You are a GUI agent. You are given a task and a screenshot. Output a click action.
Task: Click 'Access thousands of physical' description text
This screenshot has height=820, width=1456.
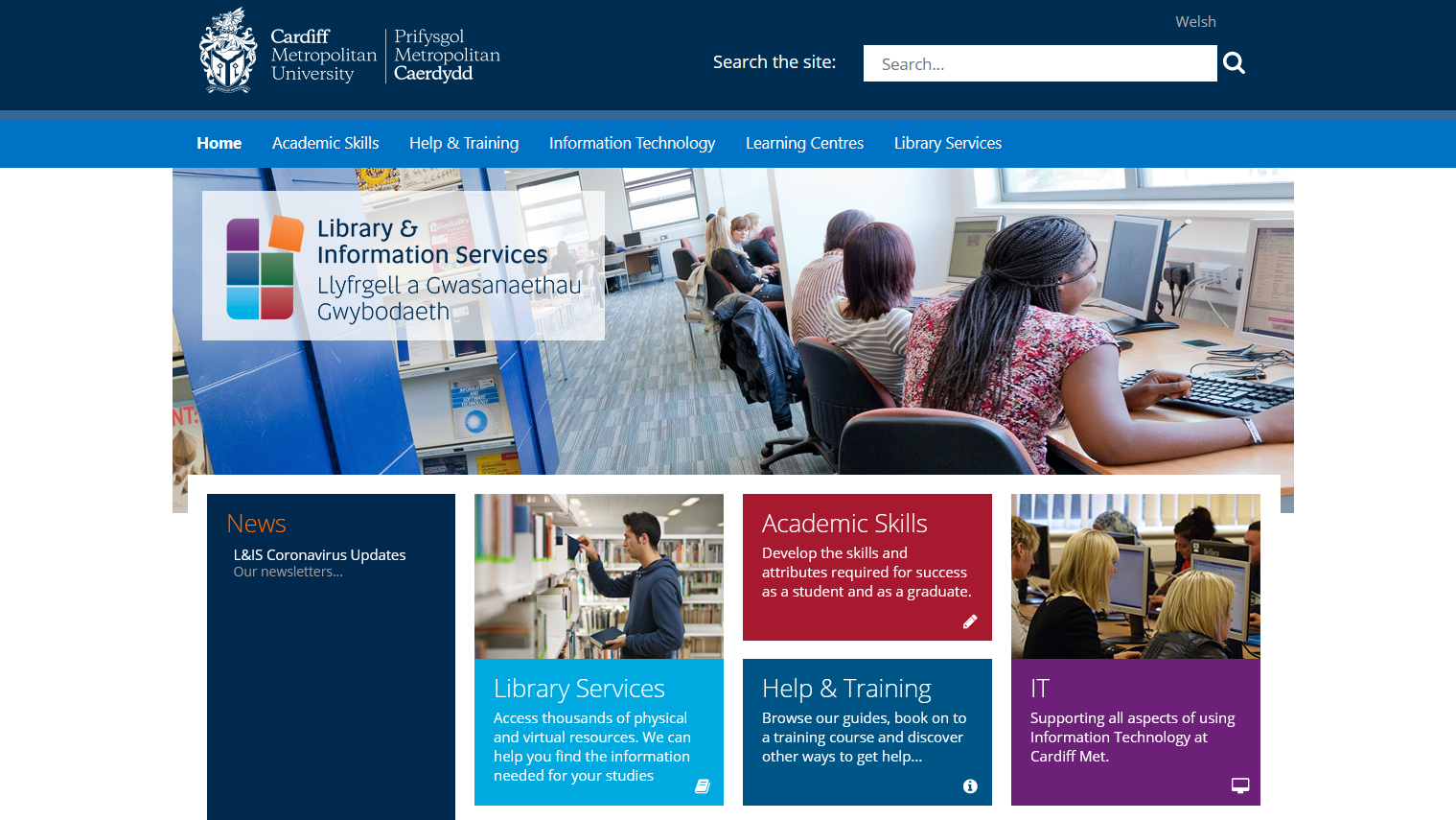589,718
